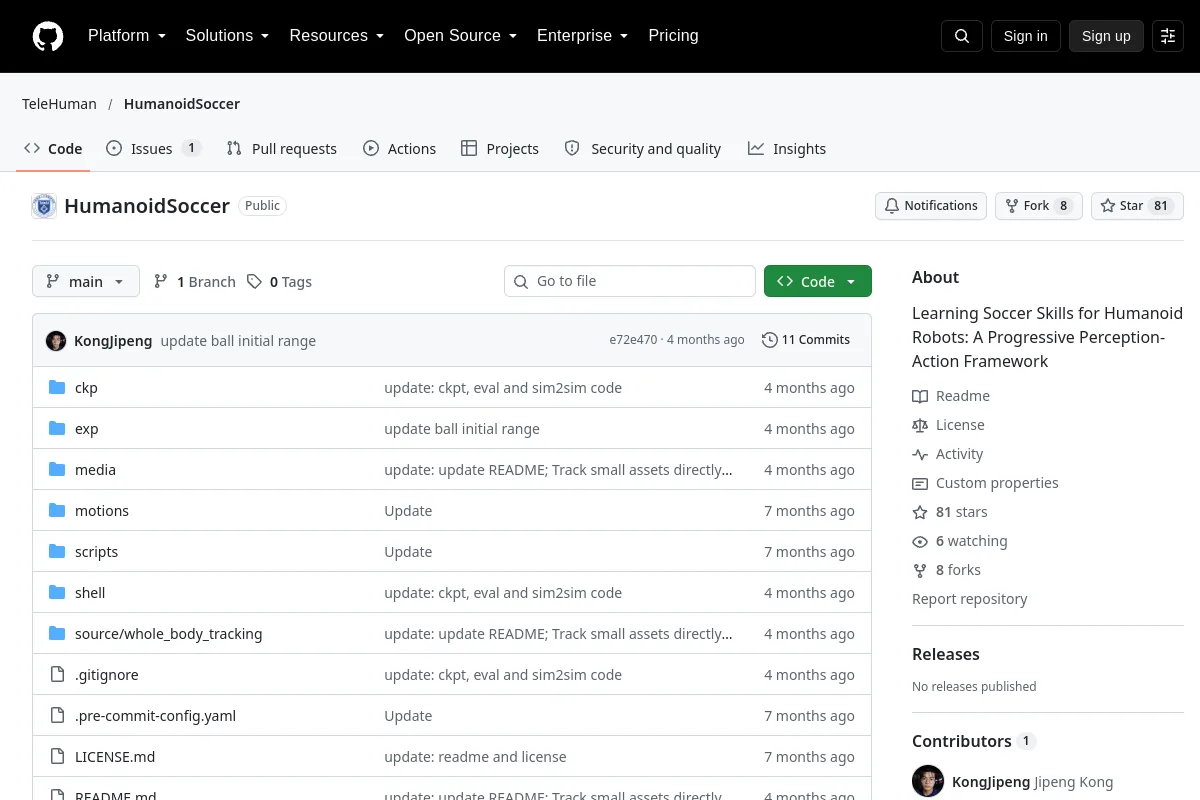Switch to the Actions tab

[400, 149]
